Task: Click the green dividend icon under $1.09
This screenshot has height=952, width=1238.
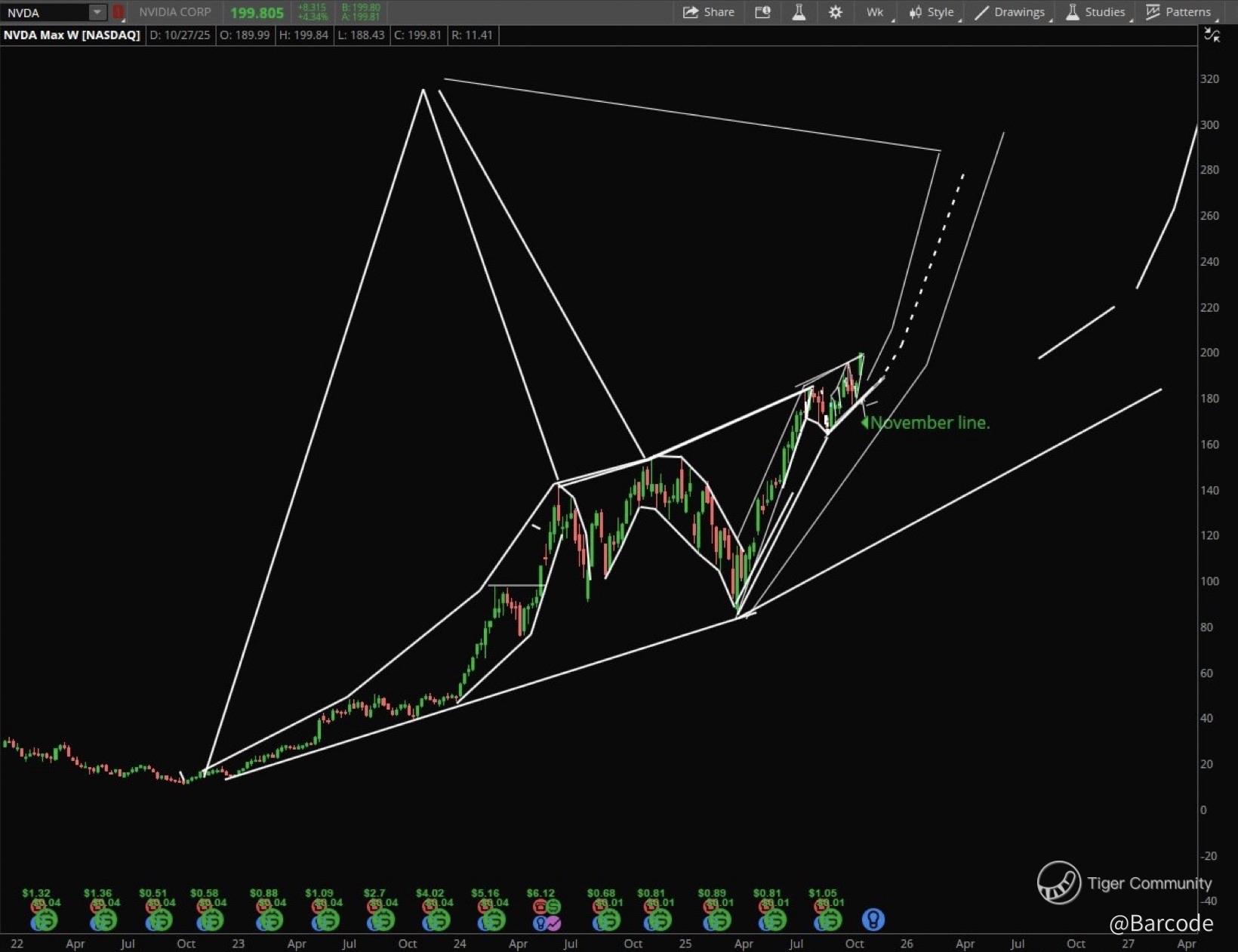Action: point(328,920)
